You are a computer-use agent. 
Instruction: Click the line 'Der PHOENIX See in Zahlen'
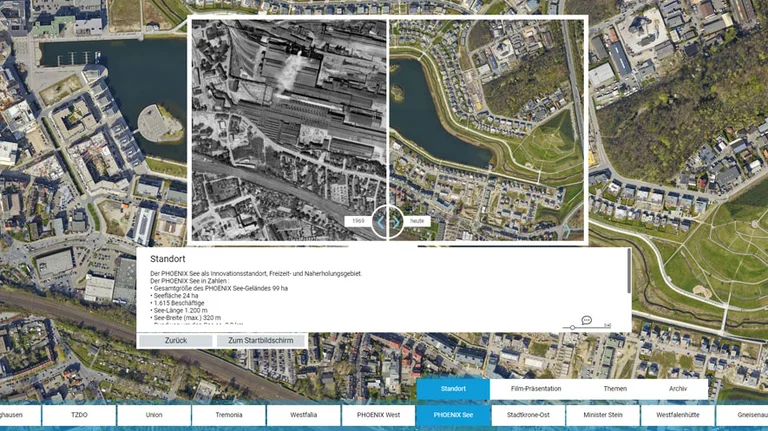[x=189, y=281]
